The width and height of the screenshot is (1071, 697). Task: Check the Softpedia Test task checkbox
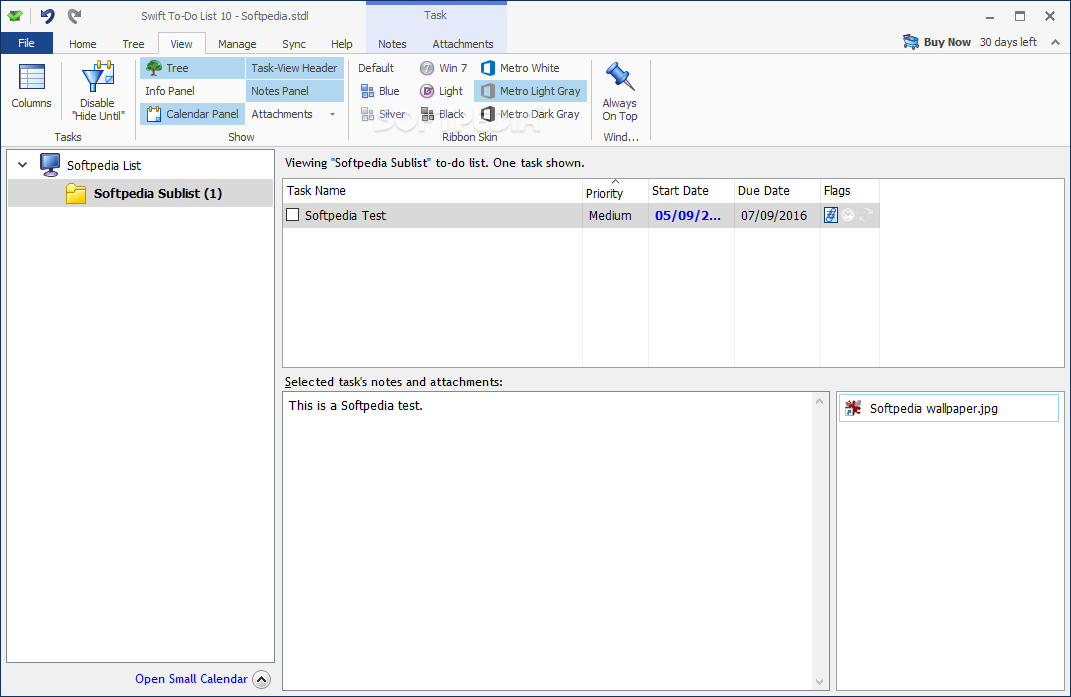pos(292,215)
